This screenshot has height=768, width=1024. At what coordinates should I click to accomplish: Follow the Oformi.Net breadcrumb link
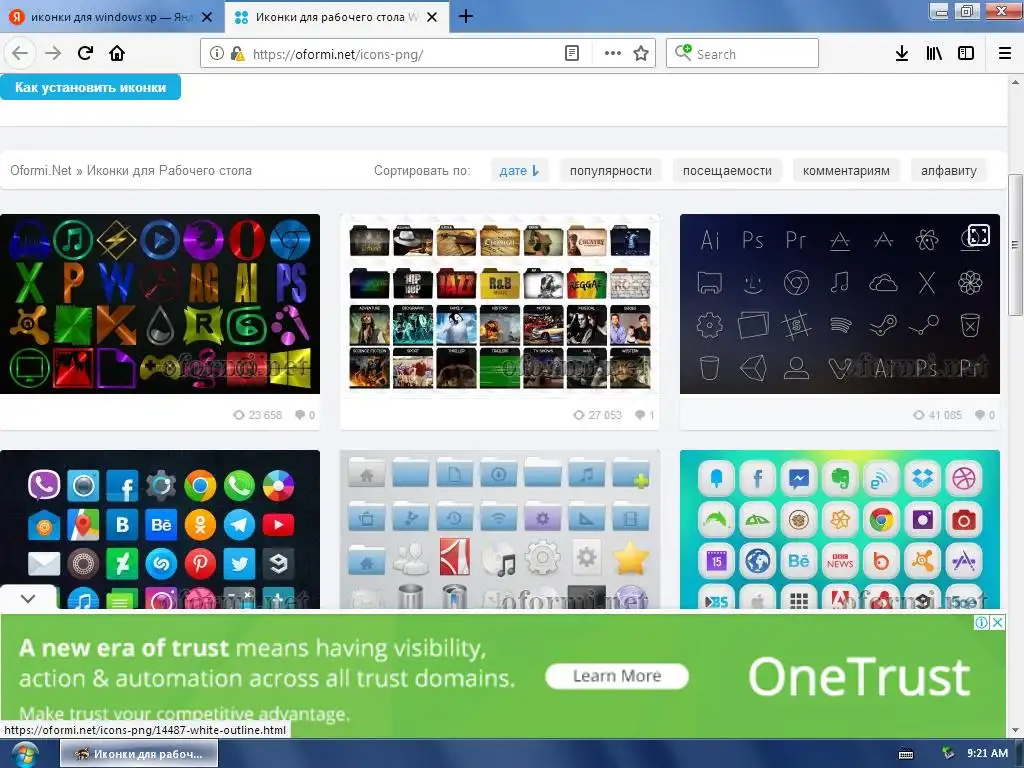[x=40, y=170]
